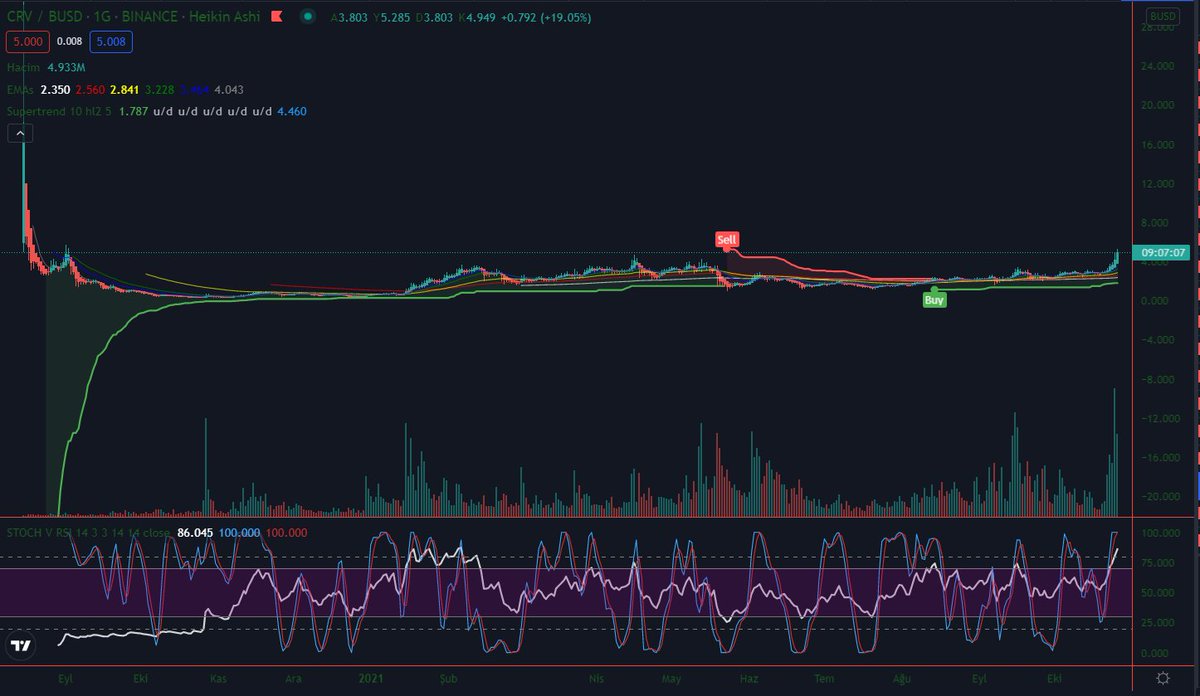Click the Haz month label on time axis
Viewport: 1200px width, 696px height.
tap(747, 678)
